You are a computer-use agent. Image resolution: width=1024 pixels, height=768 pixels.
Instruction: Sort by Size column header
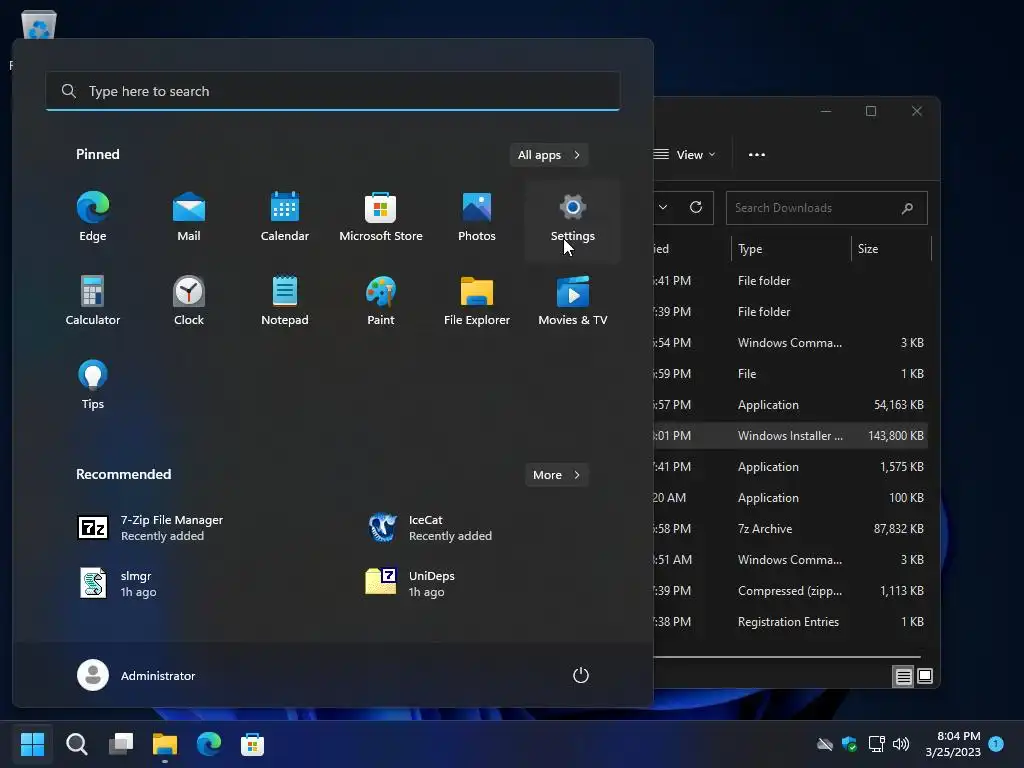point(891,249)
